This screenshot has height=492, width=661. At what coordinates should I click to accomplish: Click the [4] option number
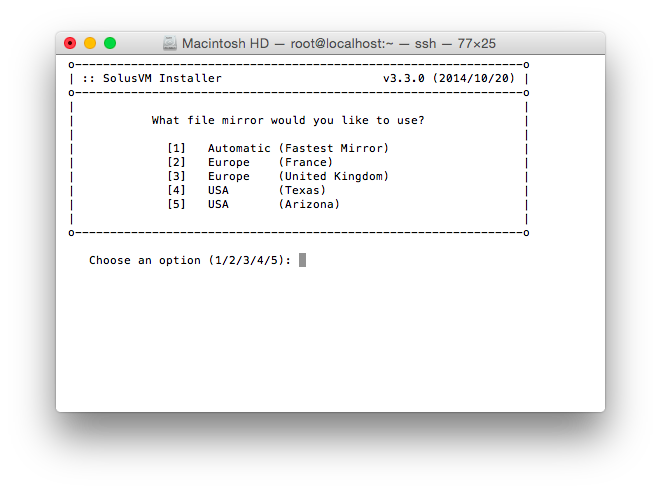(x=176, y=190)
